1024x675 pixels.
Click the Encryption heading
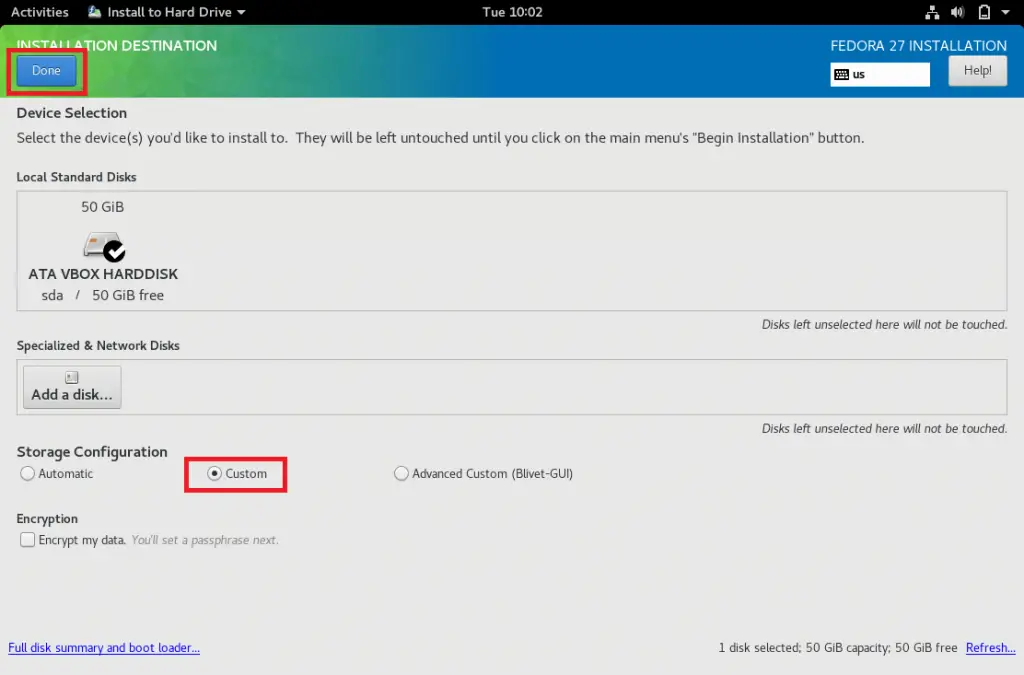[47, 519]
